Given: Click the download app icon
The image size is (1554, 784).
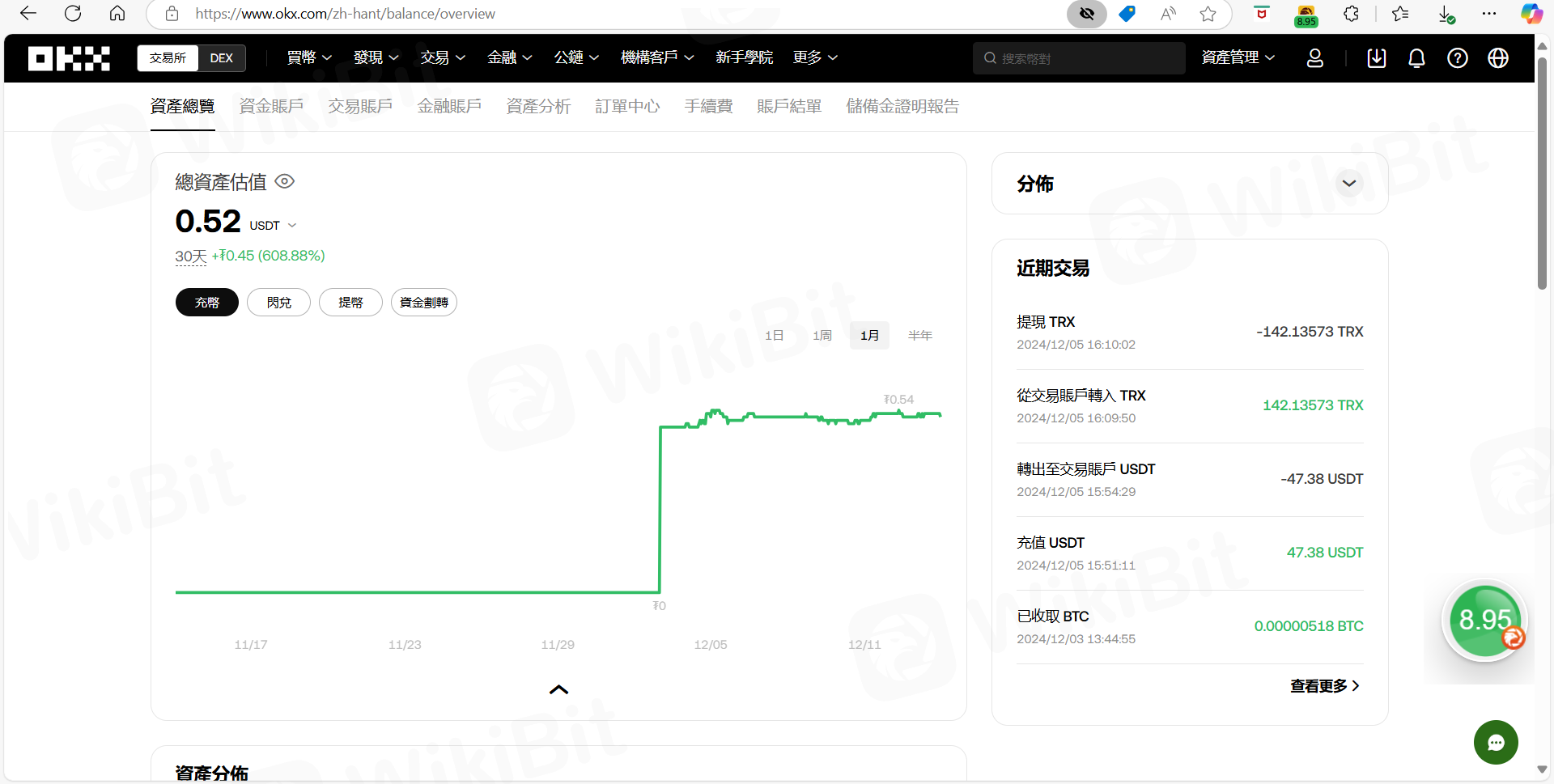Looking at the screenshot, I should point(1376,58).
